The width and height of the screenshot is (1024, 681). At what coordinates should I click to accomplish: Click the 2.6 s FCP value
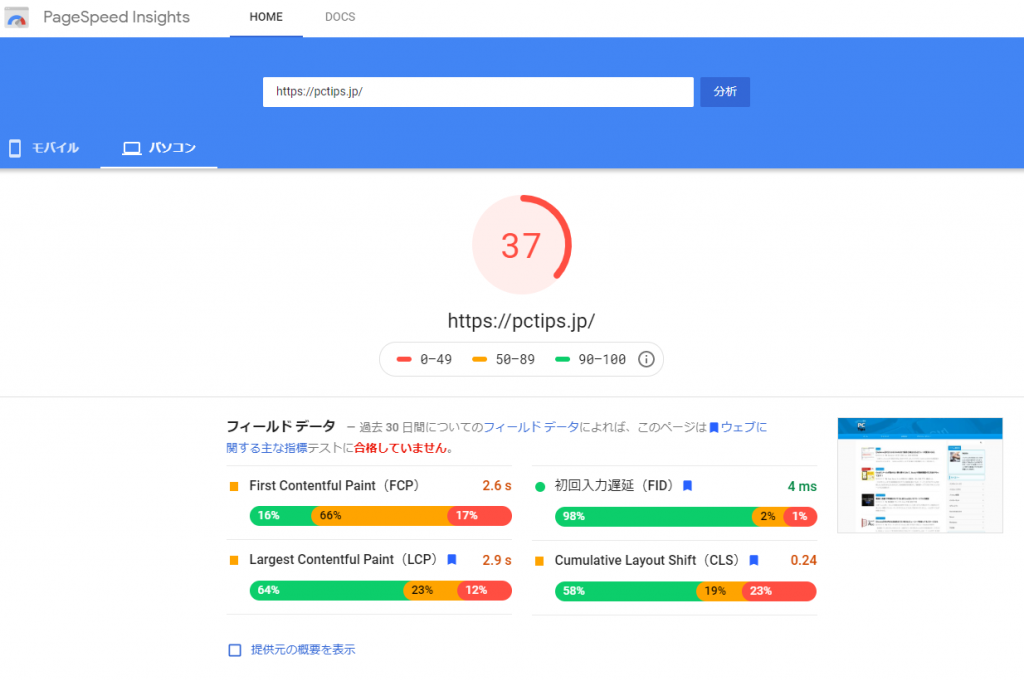[497, 486]
